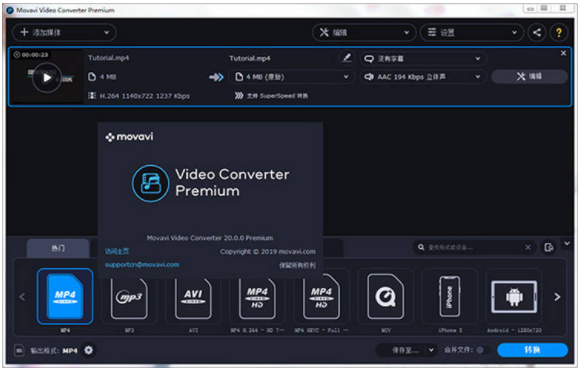Open the Settings dropdown menu
The height and width of the screenshot is (373, 582).
472,33
